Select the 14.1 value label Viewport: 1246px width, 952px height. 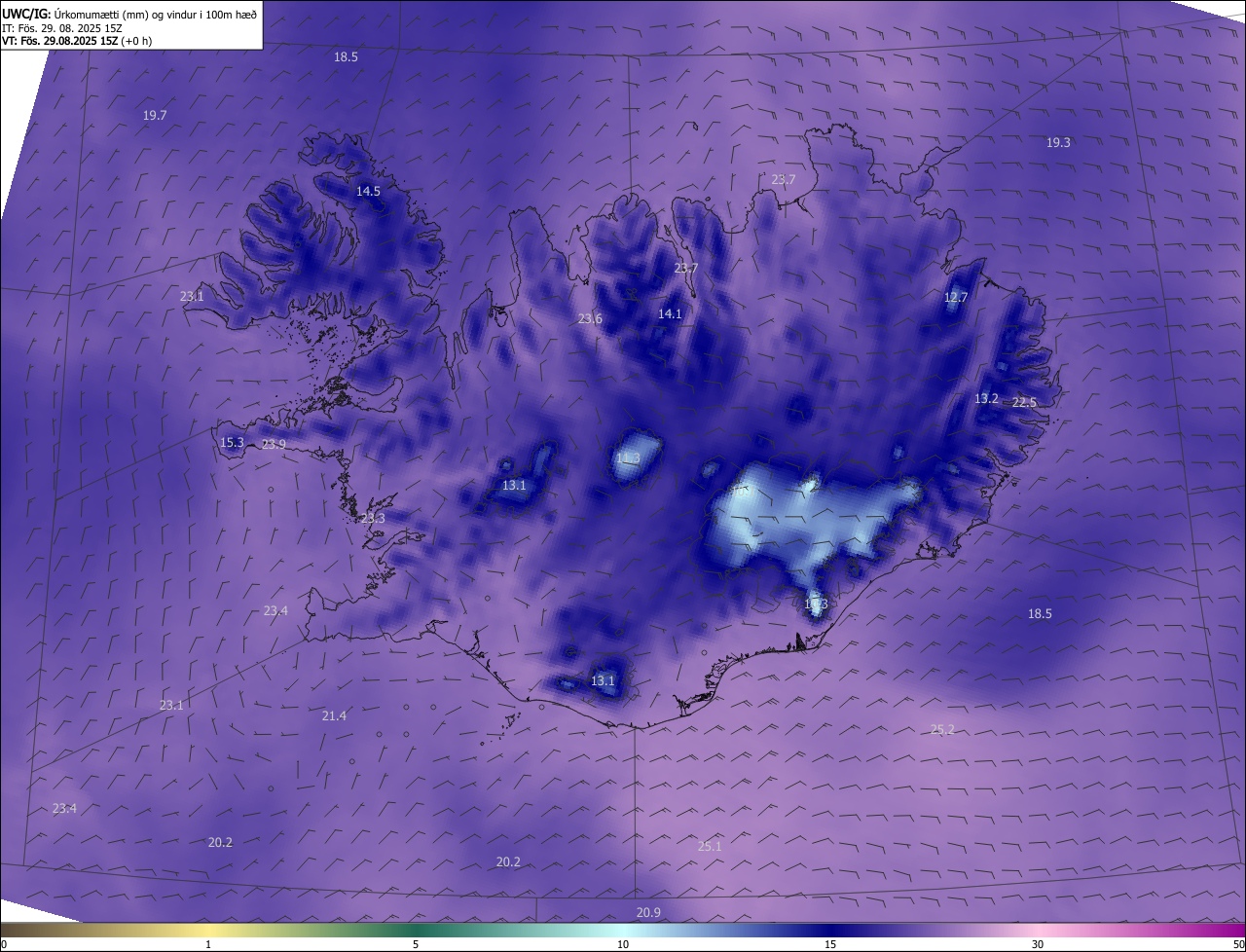point(670,313)
